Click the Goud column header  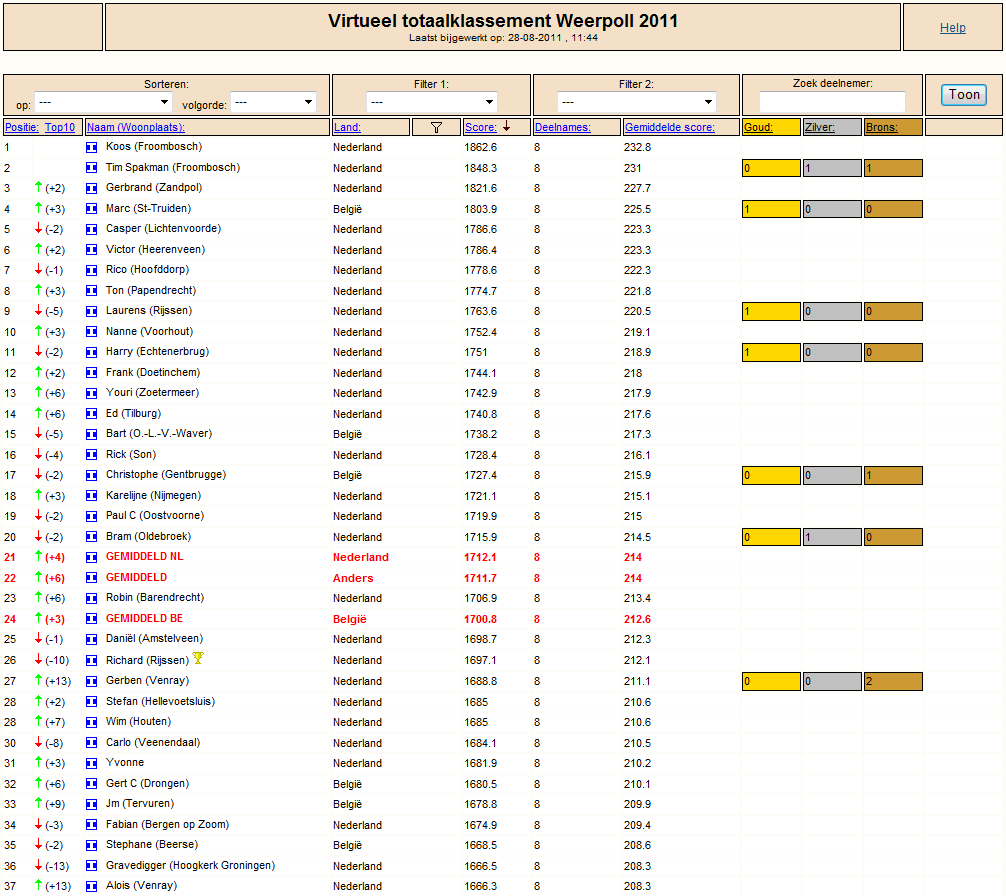click(758, 127)
